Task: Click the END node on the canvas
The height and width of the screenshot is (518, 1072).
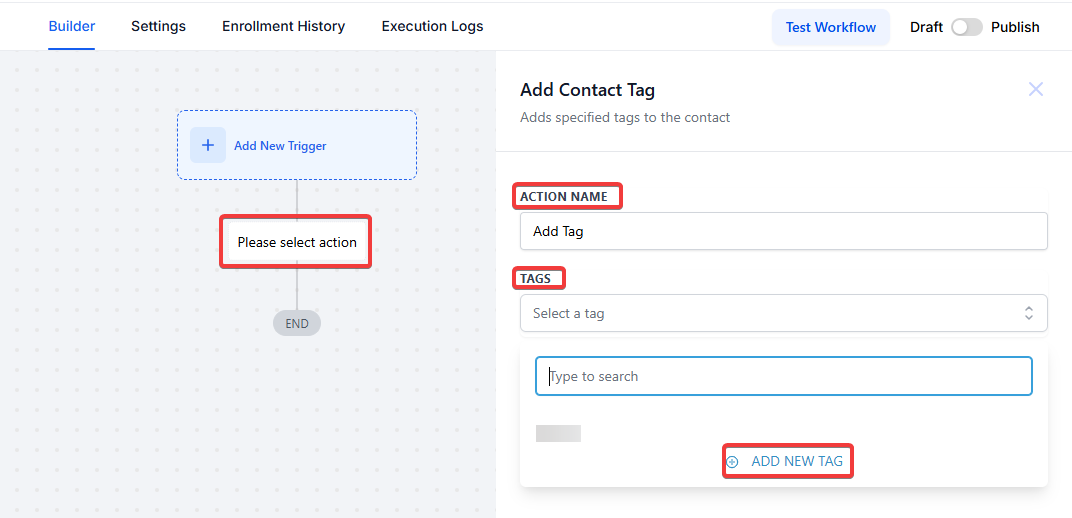Action: [297, 323]
